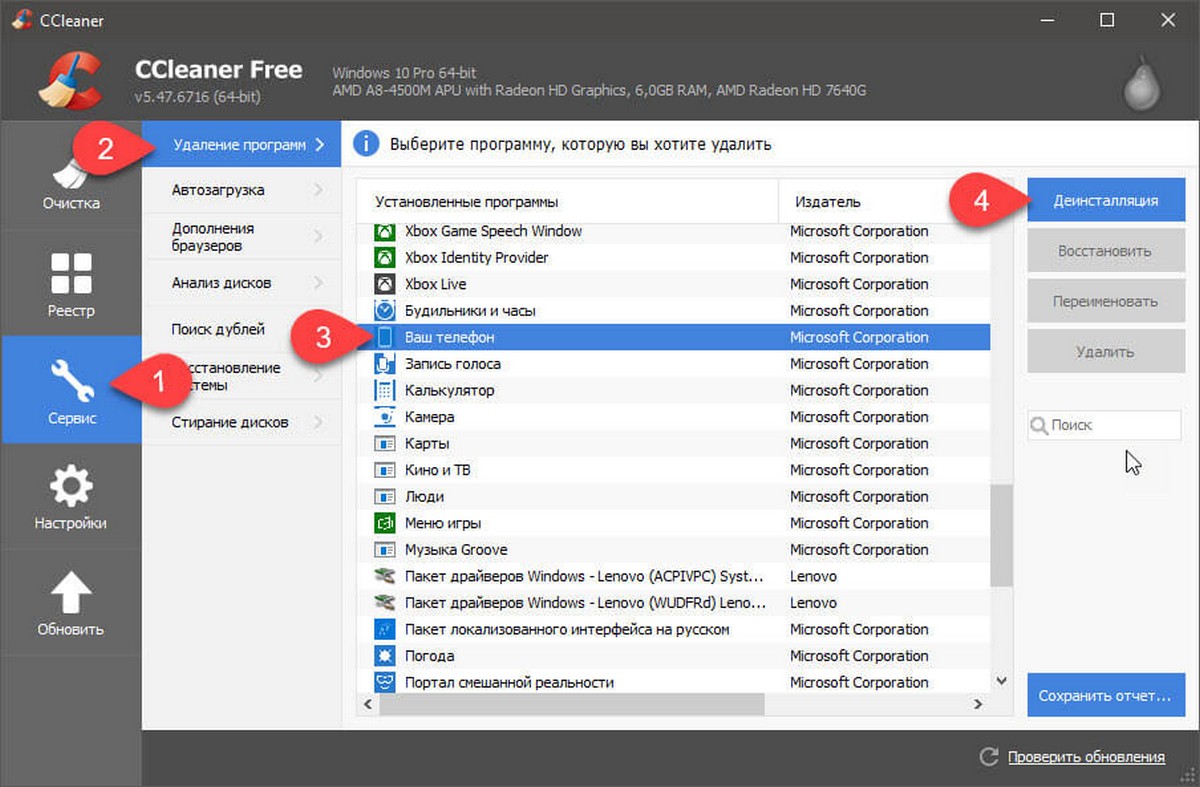The image size is (1200, 787).
Task: Expand the Автозагрузка menu chevron
Action: (x=319, y=190)
